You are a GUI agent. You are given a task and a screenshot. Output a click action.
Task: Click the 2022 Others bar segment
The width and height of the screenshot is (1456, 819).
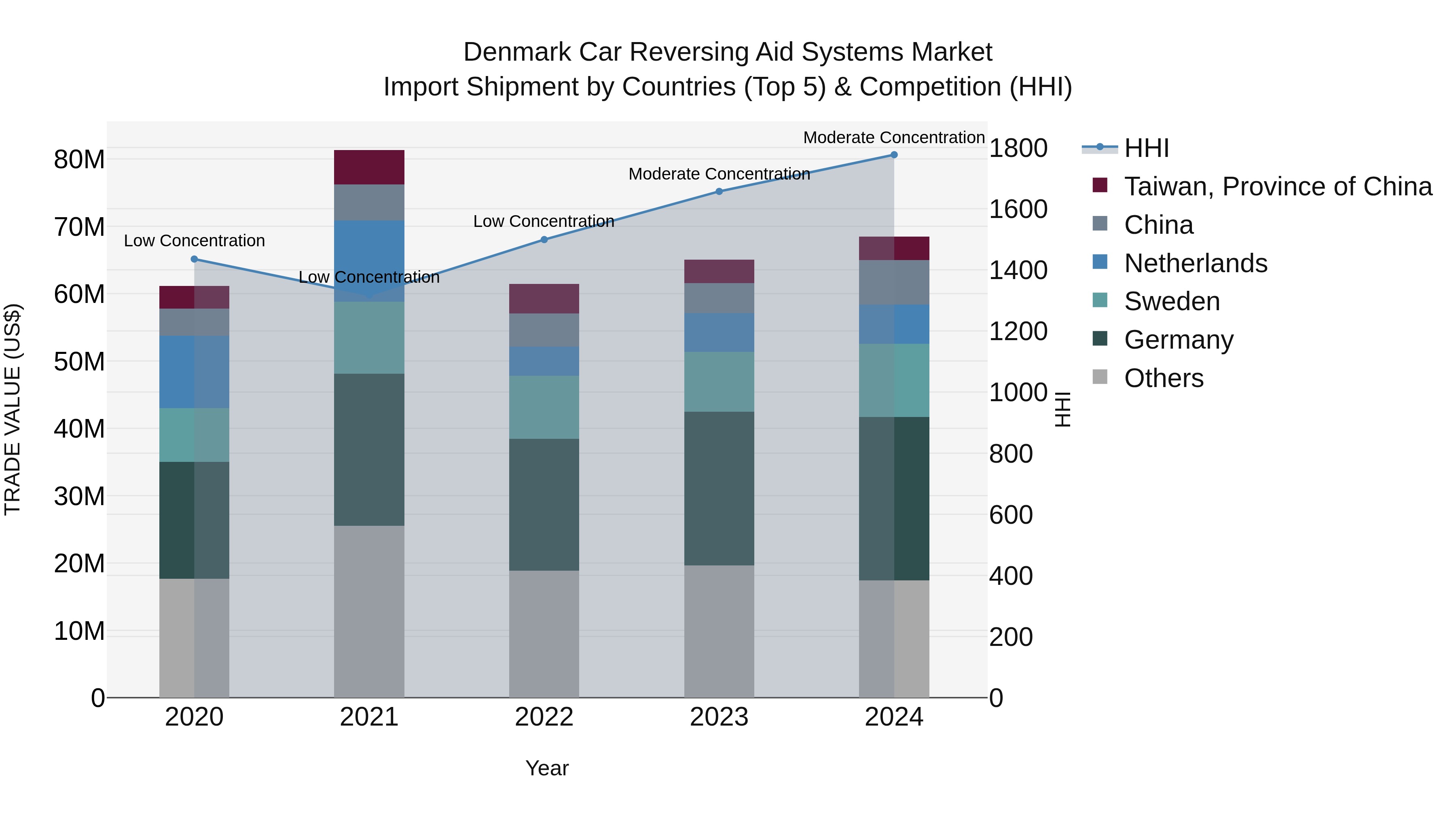(x=544, y=634)
